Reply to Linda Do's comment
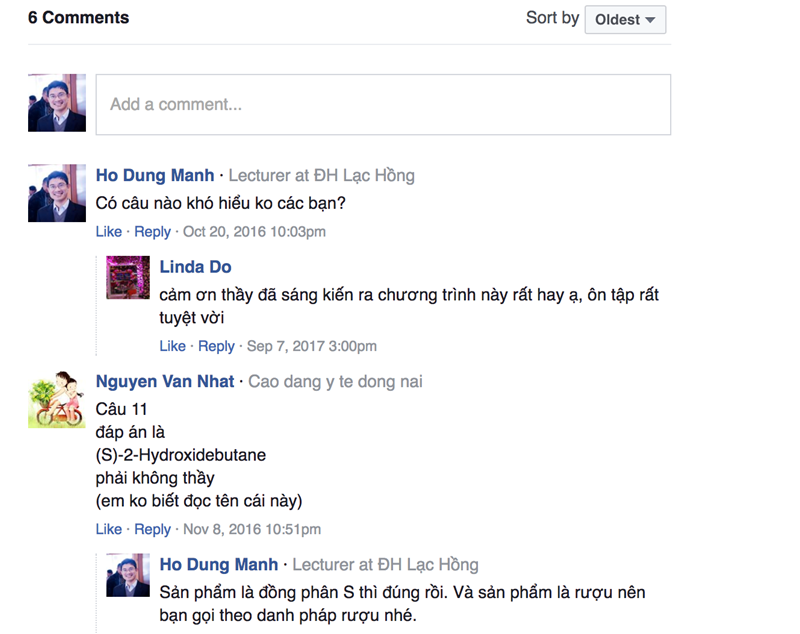This screenshot has height=634, width=800. 216,346
